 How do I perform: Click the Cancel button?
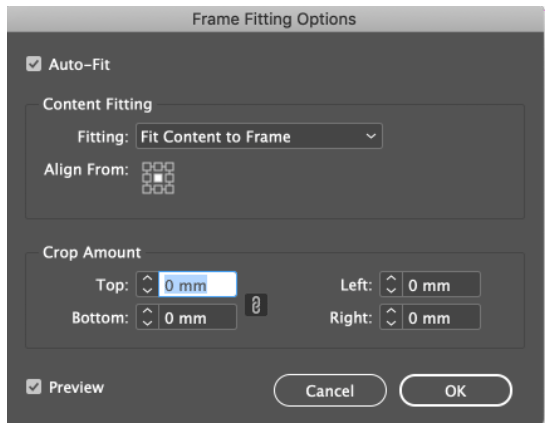pos(330,391)
